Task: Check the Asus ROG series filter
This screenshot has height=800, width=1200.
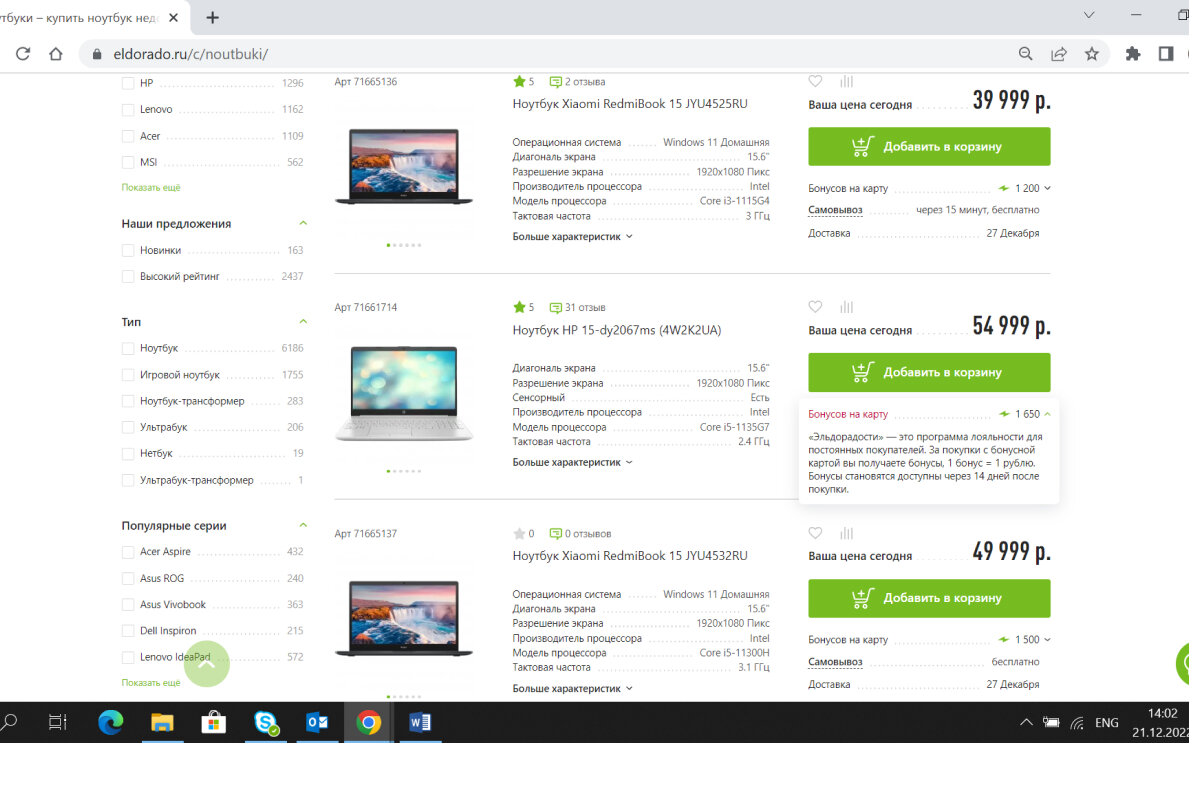Action: point(127,578)
